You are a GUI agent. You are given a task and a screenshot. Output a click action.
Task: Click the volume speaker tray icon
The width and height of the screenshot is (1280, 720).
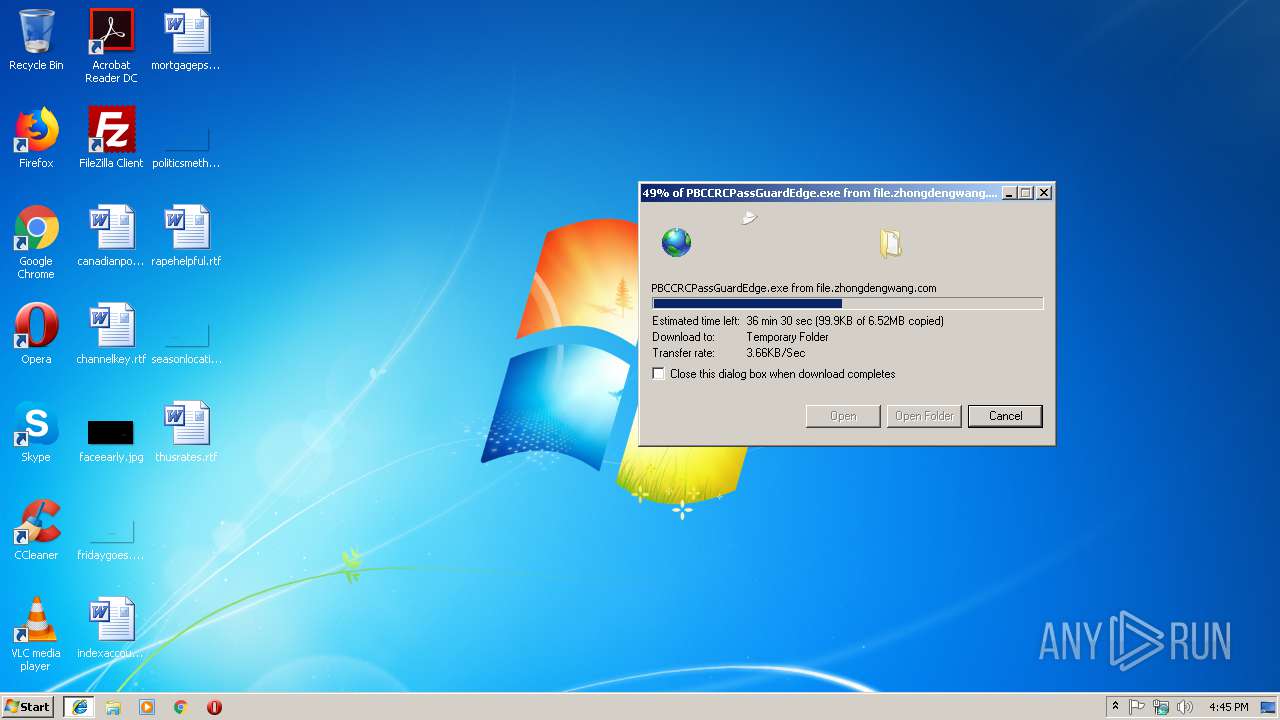1185,707
